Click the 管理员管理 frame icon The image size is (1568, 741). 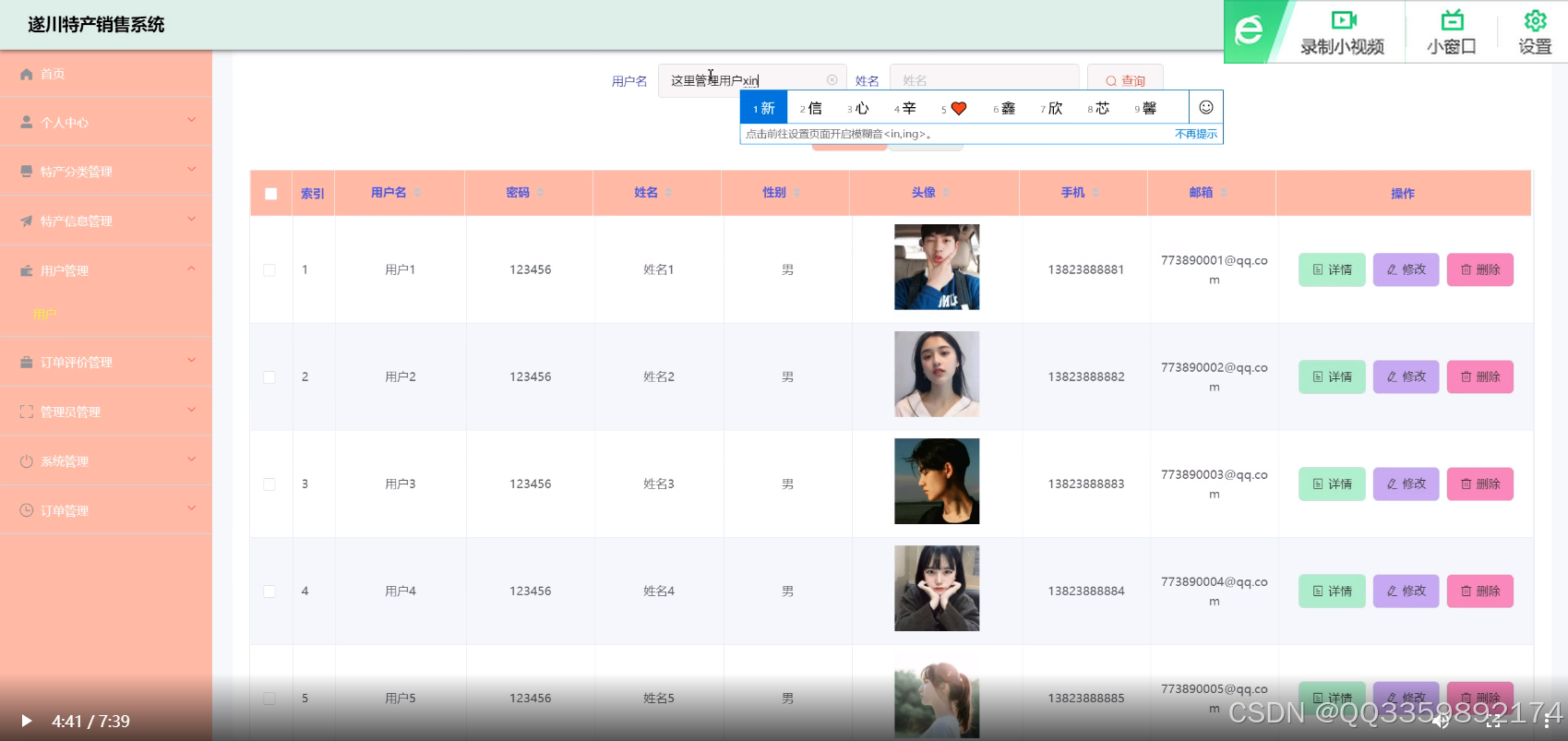(27, 412)
